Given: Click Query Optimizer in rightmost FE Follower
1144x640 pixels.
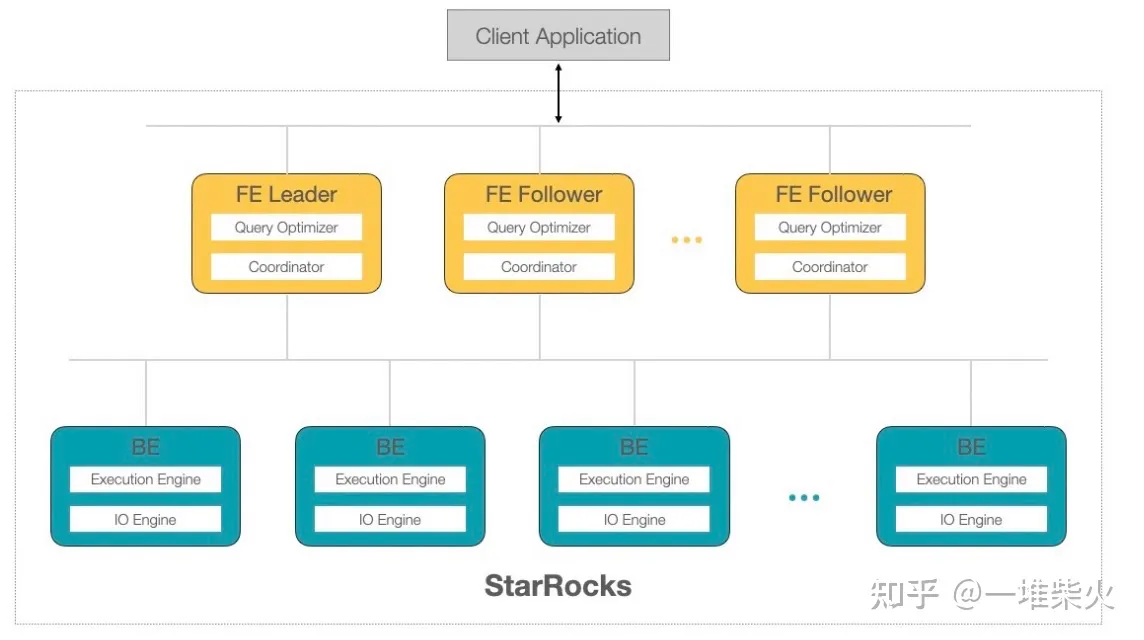Looking at the screenshot, I should tap(830, 227).
